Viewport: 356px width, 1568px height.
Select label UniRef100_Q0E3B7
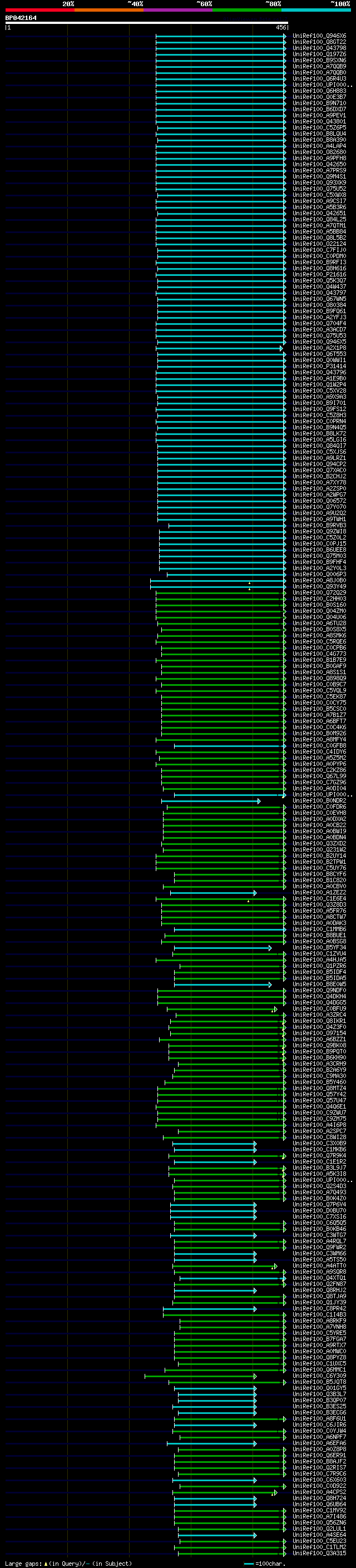point(319,97)
